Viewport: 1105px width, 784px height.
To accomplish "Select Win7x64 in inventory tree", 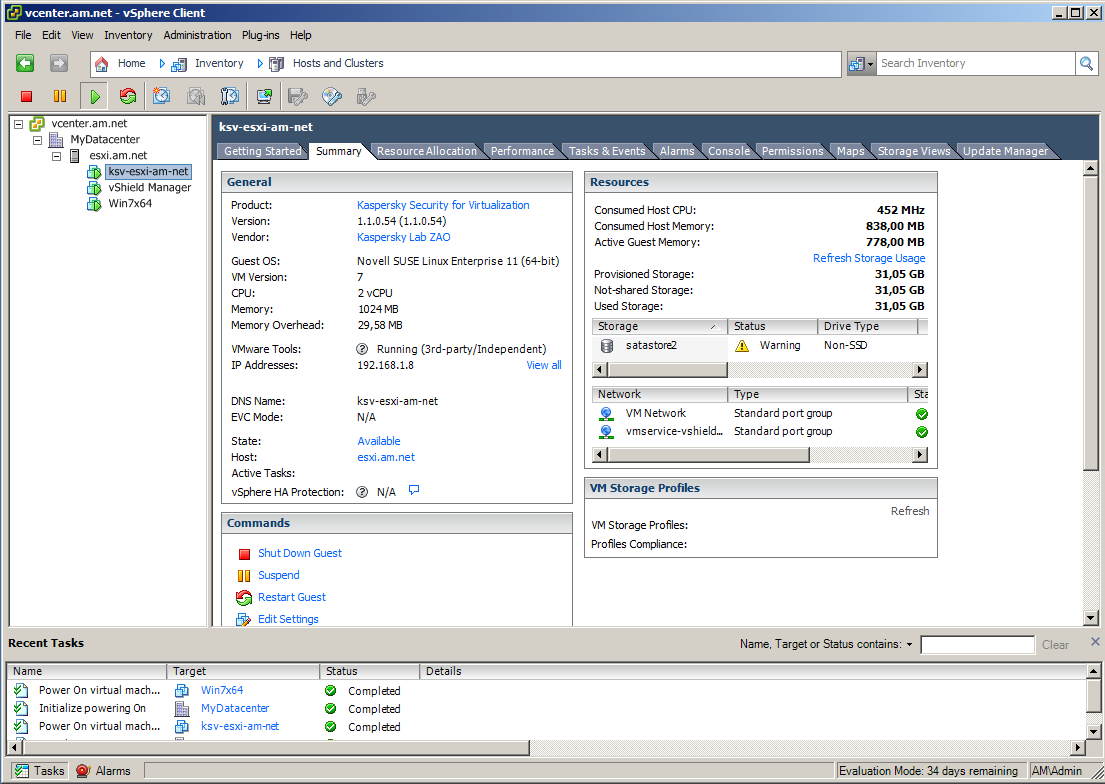I will (x=130, y=204).
